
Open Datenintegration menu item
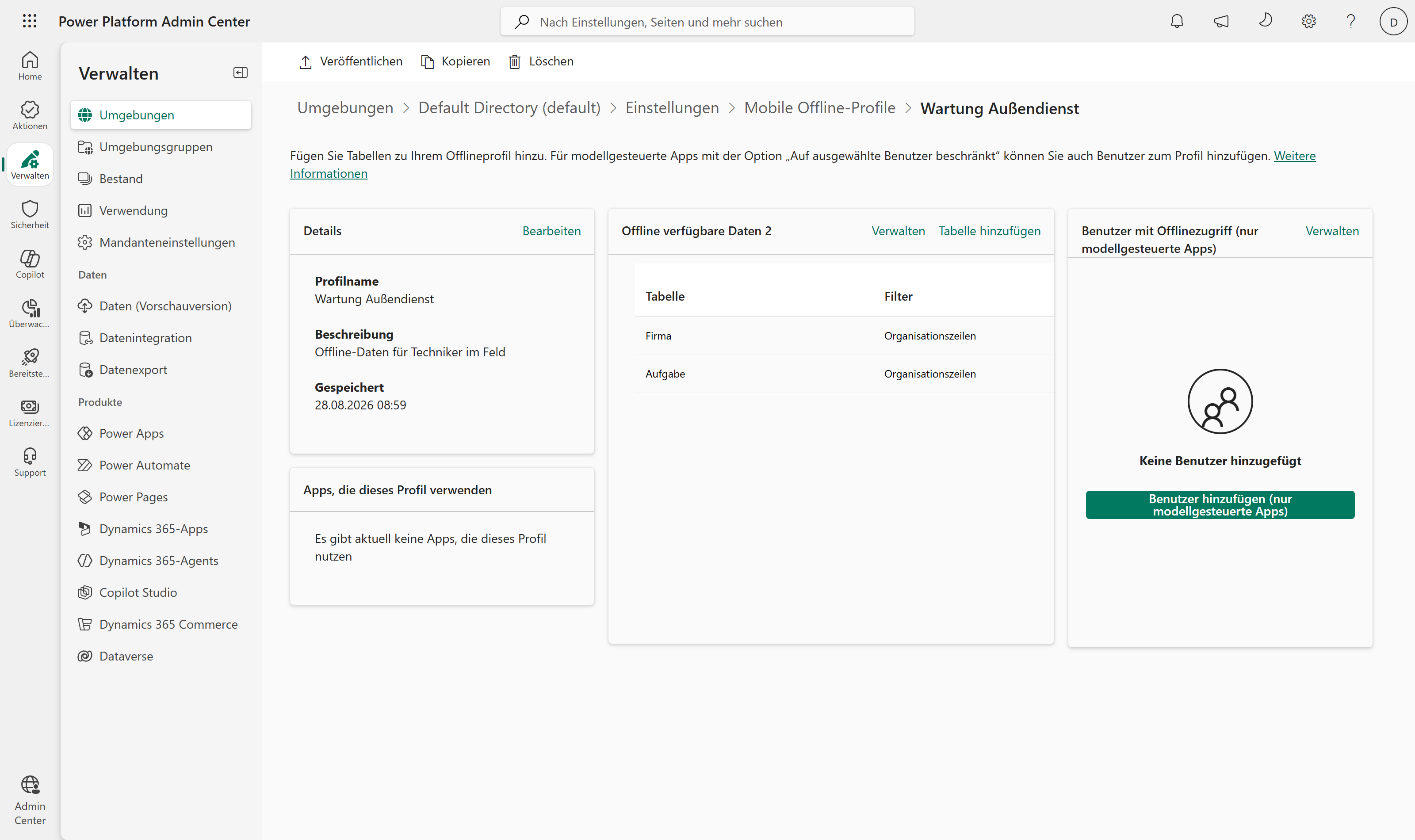tap(161, 338)
